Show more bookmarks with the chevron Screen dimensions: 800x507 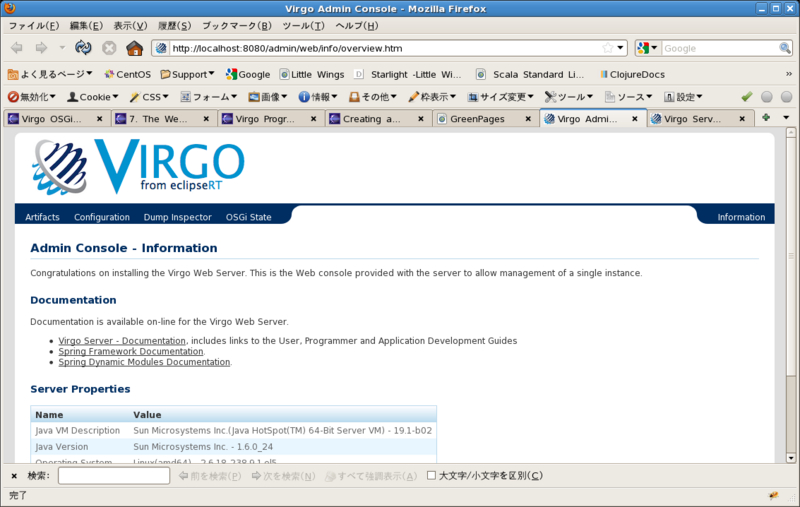click(x=789, y=74)
